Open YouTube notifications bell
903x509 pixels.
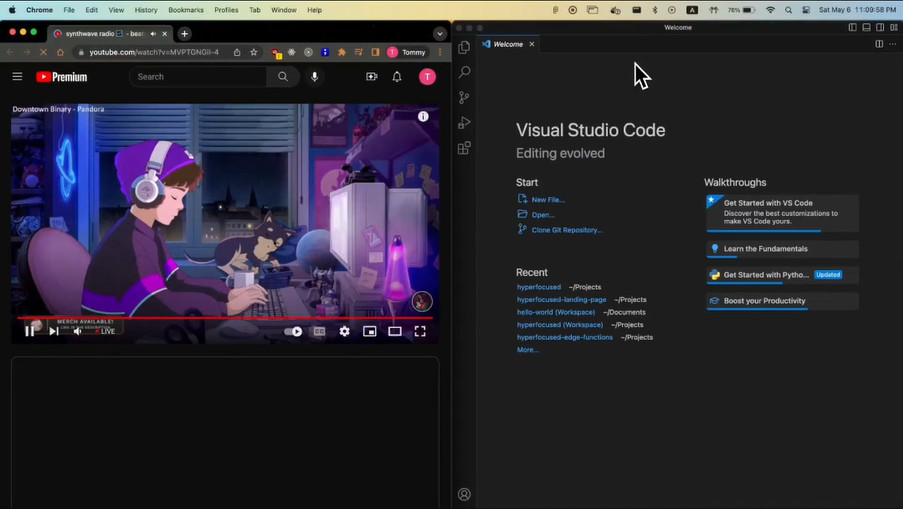397,77
